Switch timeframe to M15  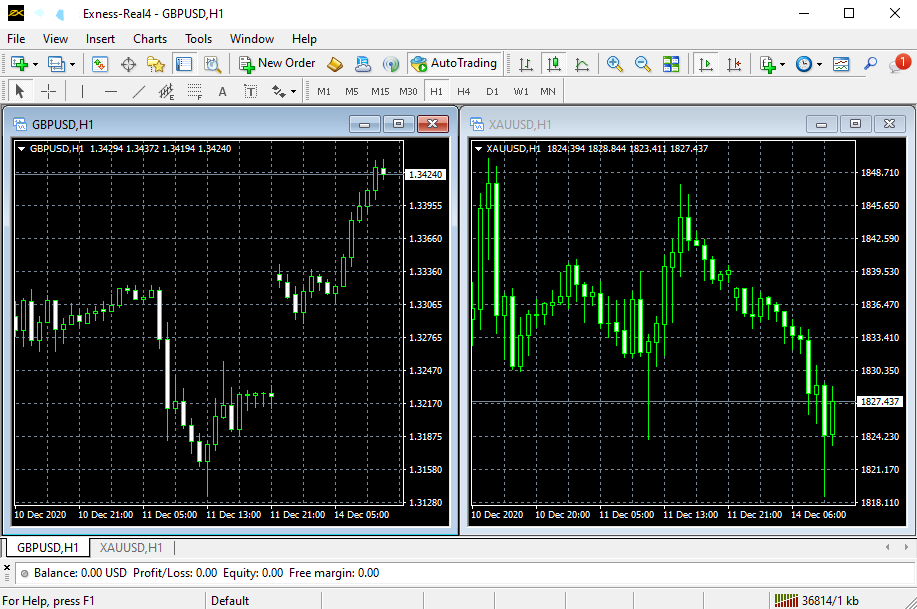383,91
